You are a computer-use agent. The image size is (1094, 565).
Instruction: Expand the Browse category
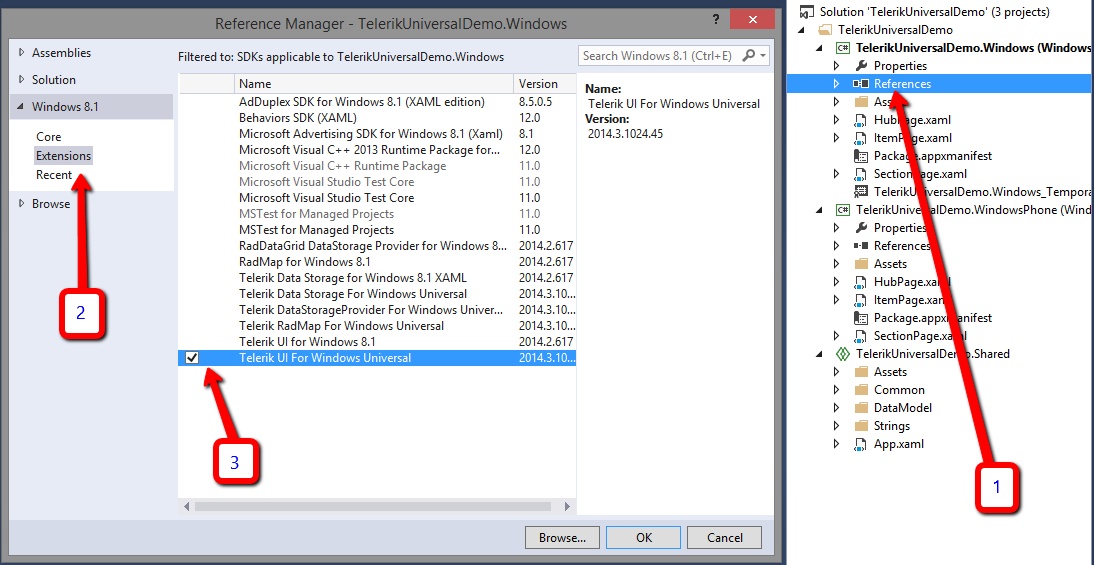[22, 204]
